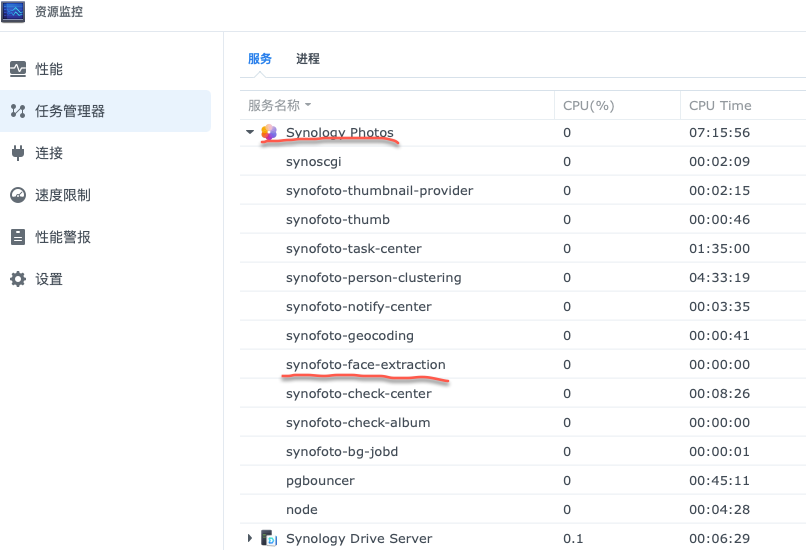The width and height of the screenshot is (806, 550).
Task: Click the 性能 performance chart icon
Action: 18,69
